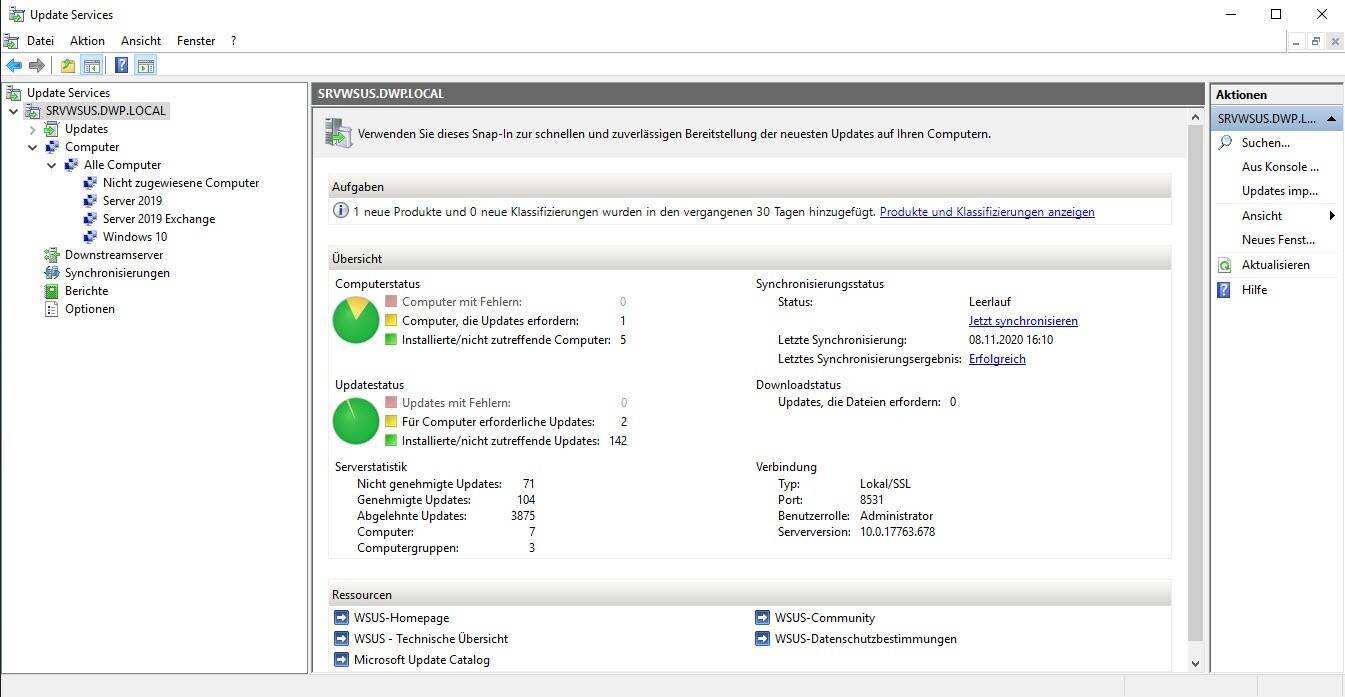Click the Suchen magnifier icon
Viewport: 1345px width, 697px height.
[x=1224, y=143]
